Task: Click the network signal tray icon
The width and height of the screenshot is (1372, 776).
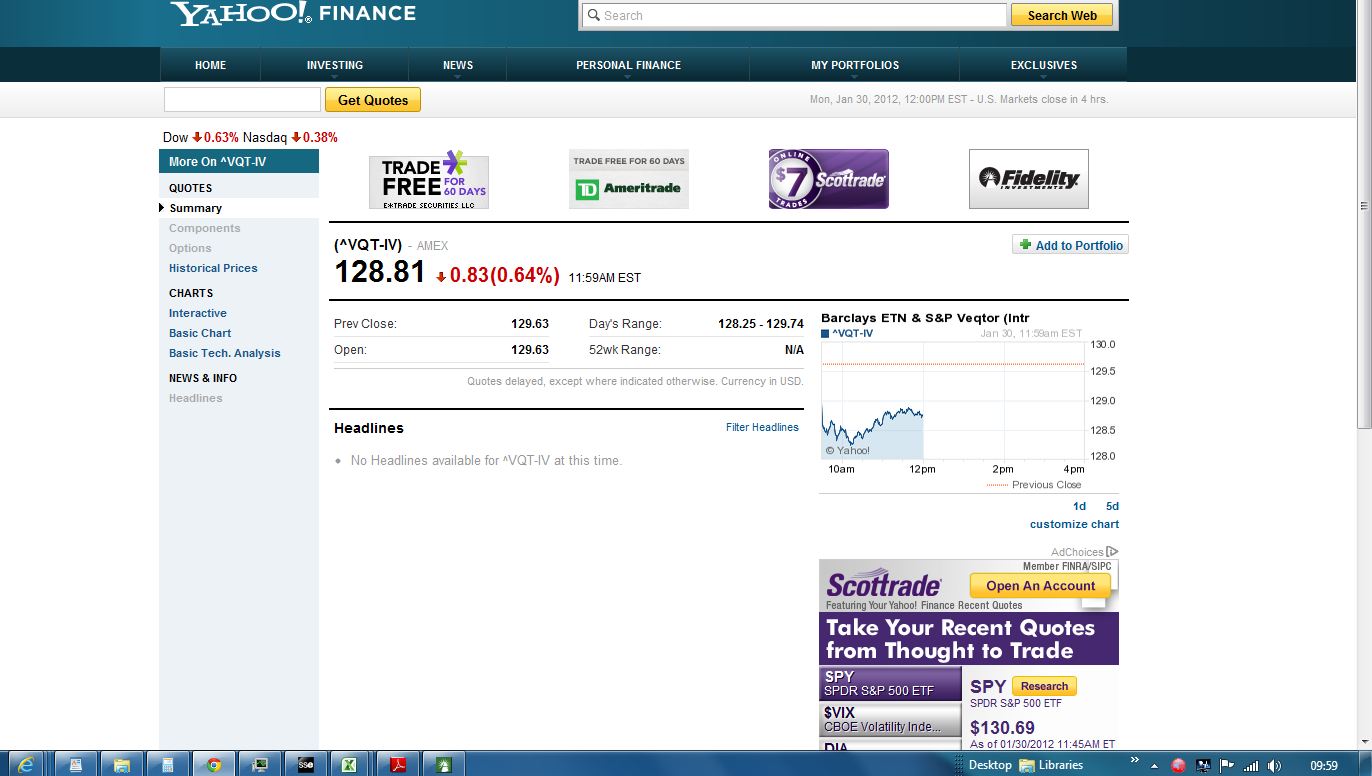Action: pos(1250,766)
